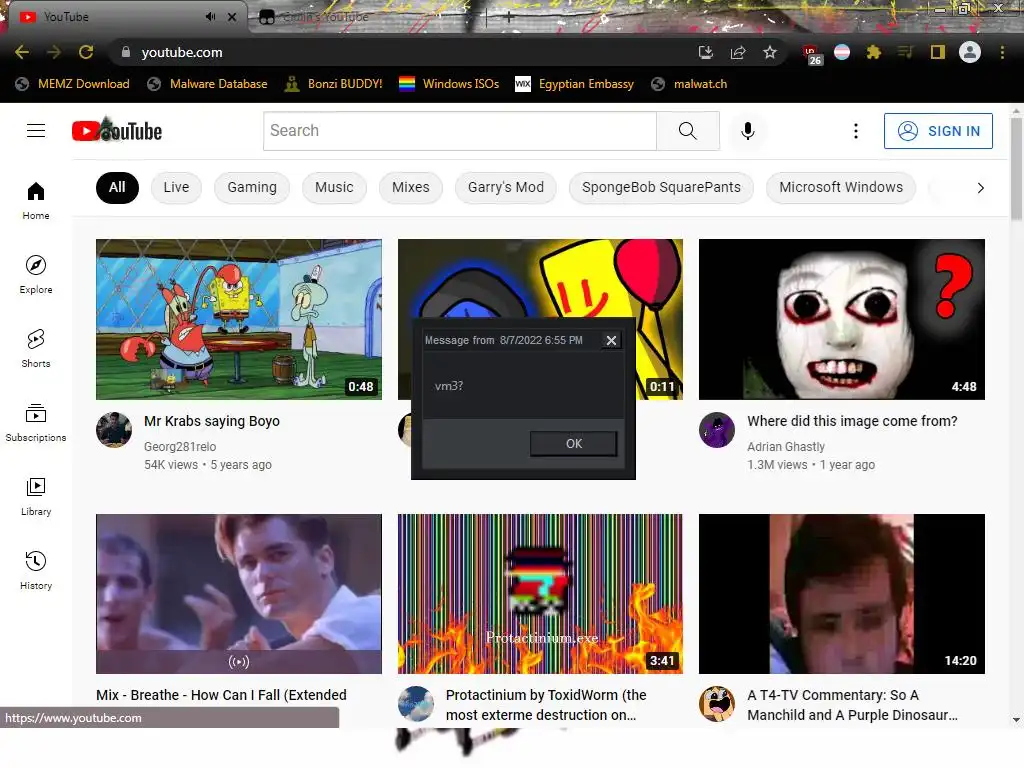The image size is (1024, 768).
Task: Open Adrian Ghastly channel name
Action: point(786,447)
